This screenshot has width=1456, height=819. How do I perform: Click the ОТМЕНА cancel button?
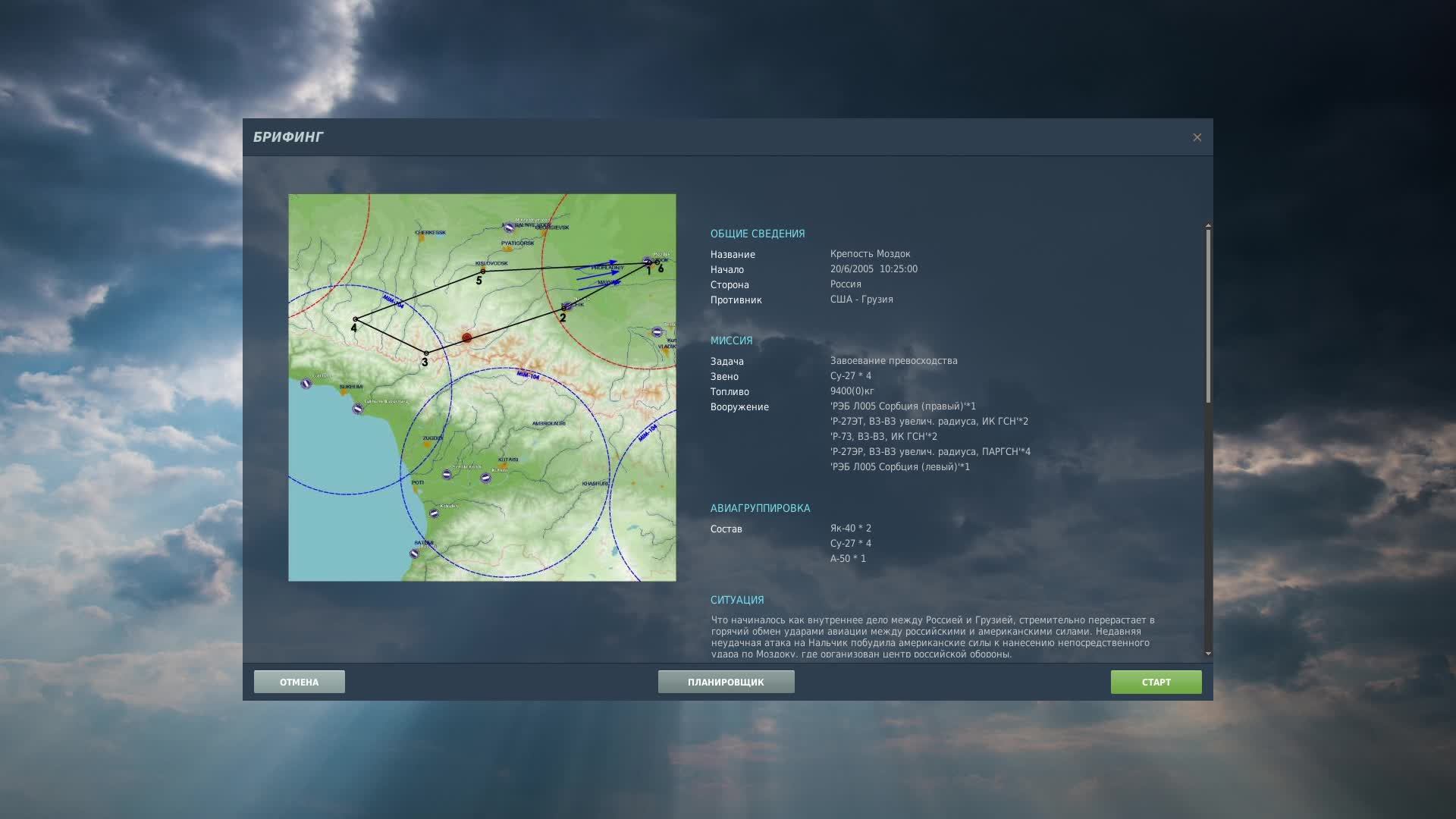coord(299,682)
